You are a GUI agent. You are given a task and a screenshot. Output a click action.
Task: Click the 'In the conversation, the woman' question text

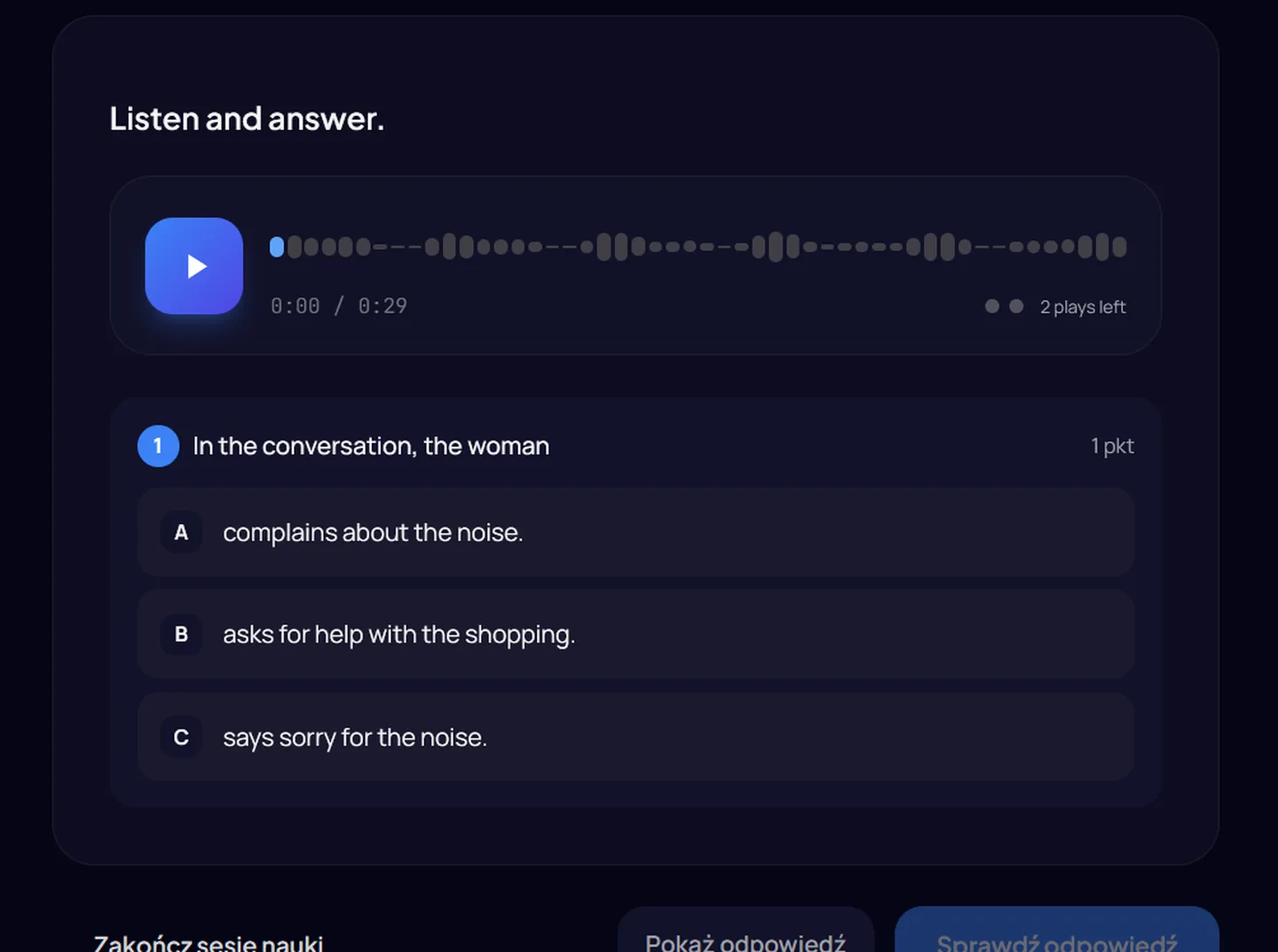[371, 446]
